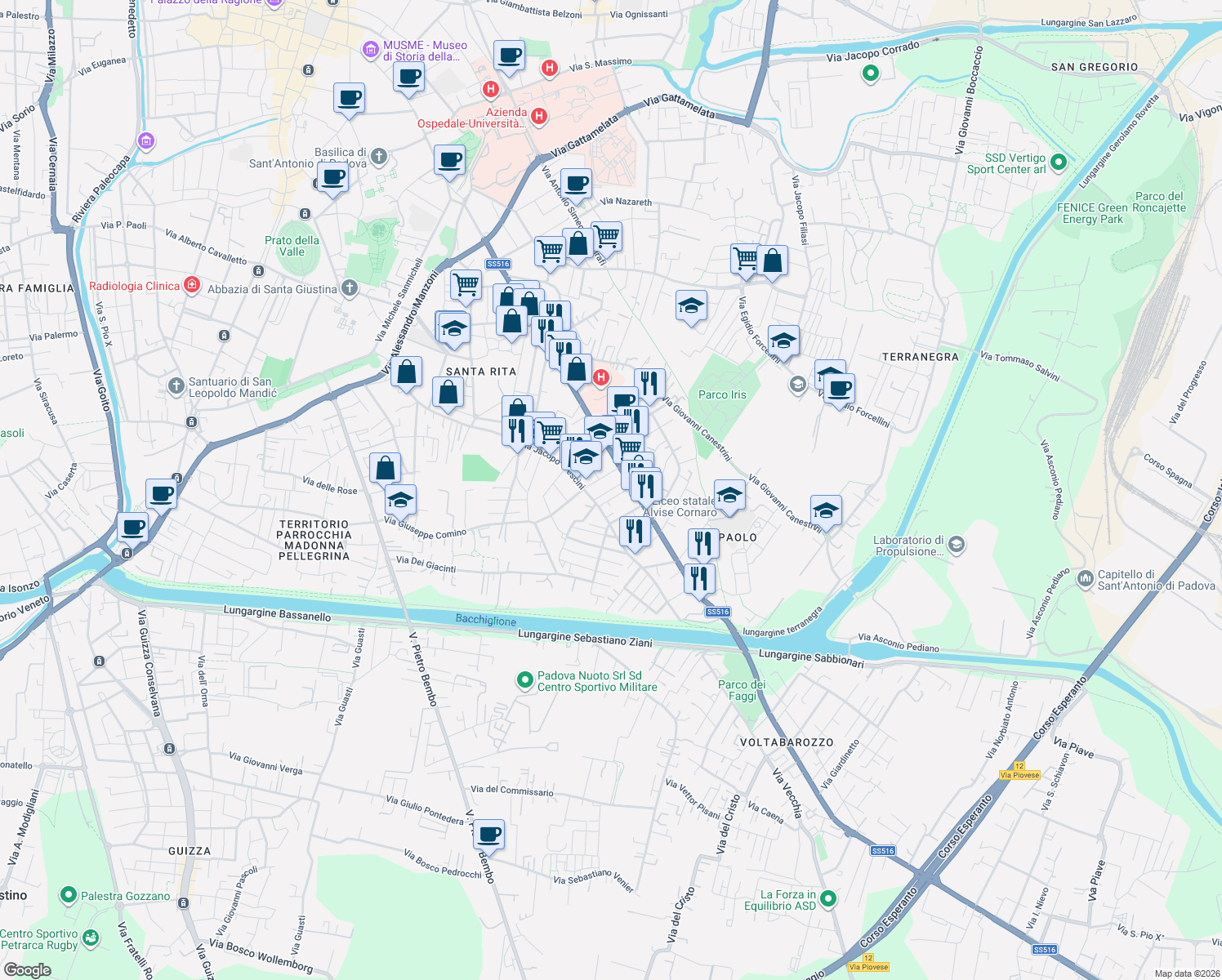1222x980 pixels.
Task: Select Liceo statale Alvise Cornaro label
Action: (680, 506)
